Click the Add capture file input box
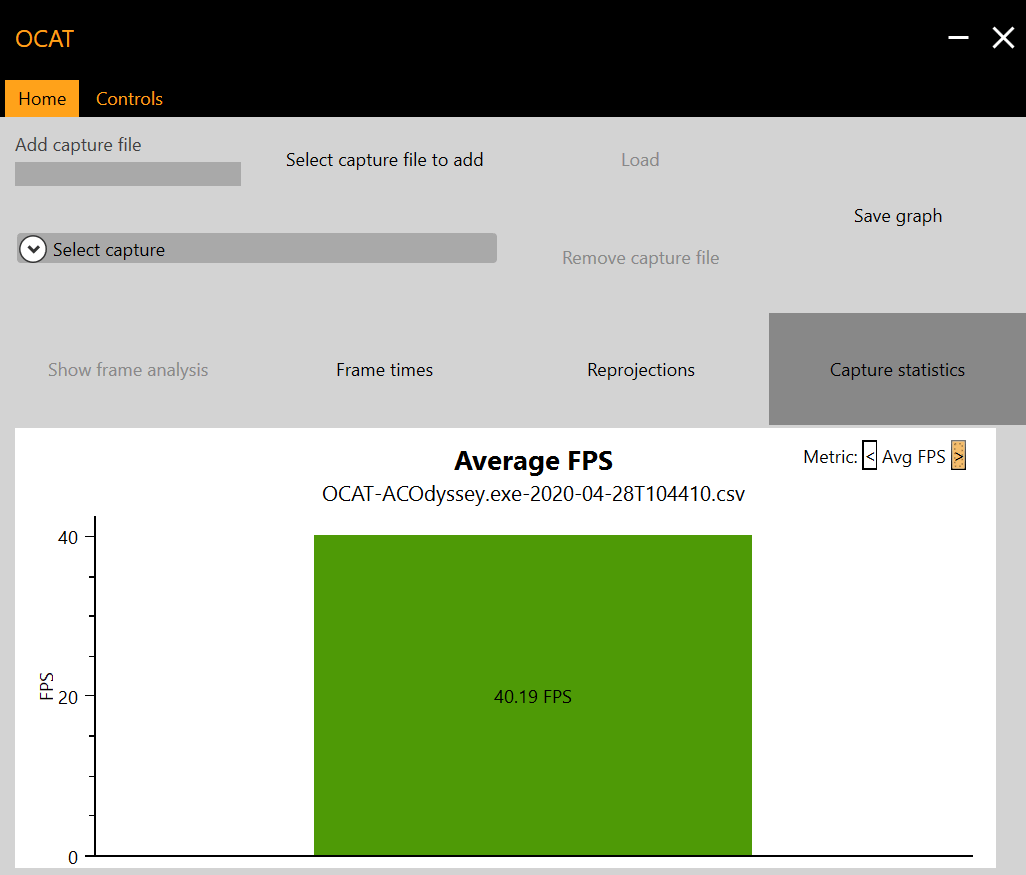Viewport: 1026px width, 875px height. pos(128,174)
